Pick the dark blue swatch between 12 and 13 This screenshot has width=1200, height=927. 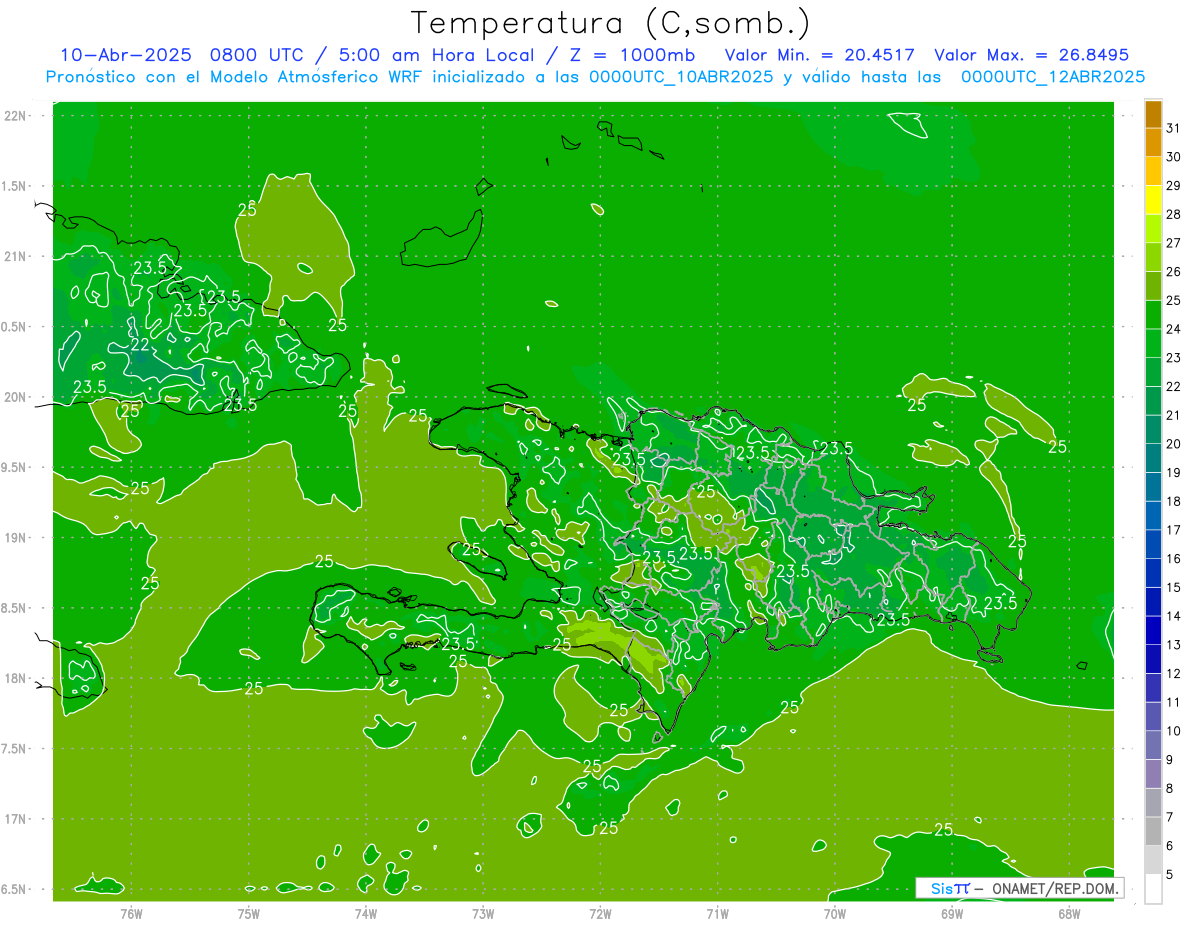1153,659
